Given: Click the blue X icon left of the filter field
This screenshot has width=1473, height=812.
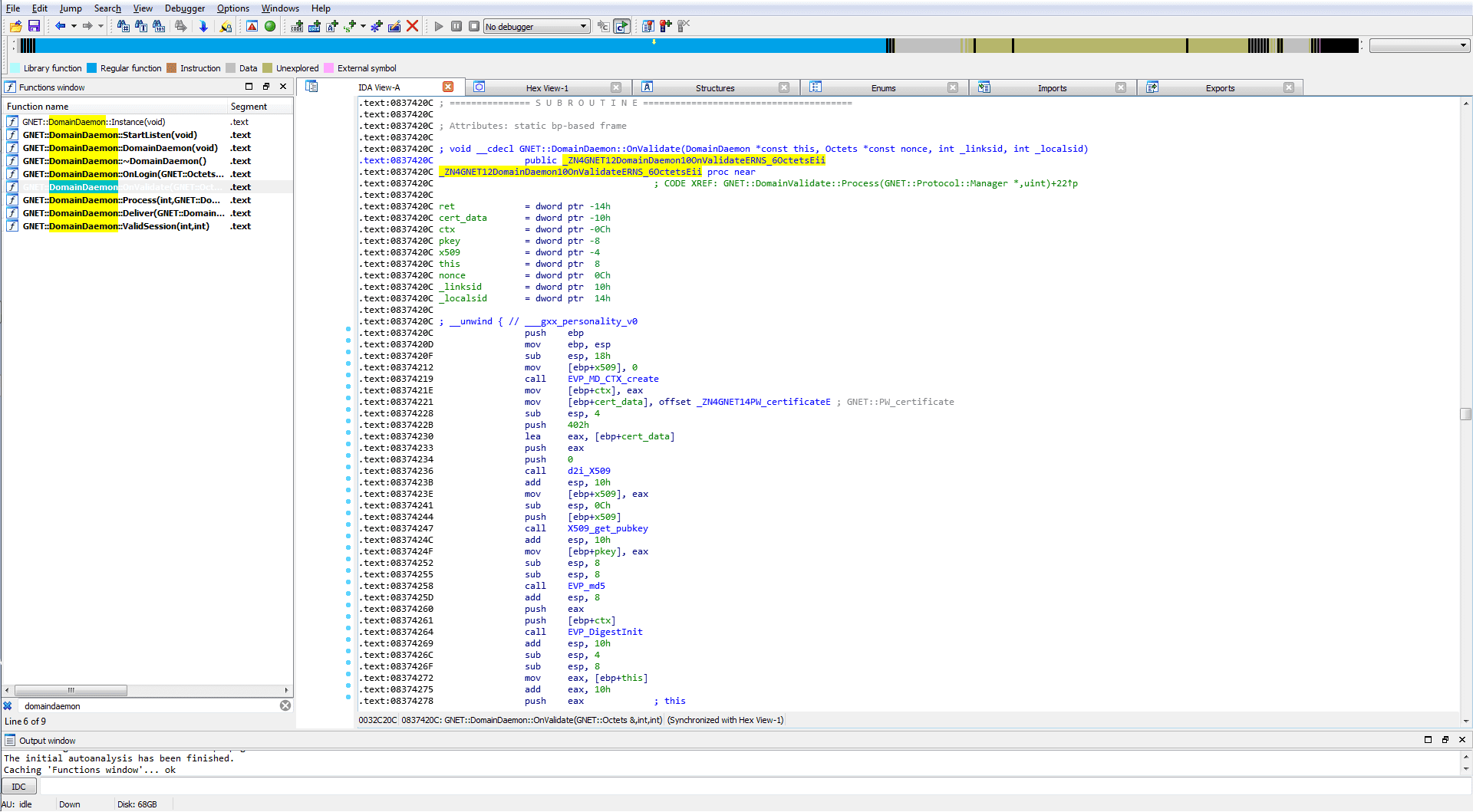Looking at the screenshot, I should tap(8, 706).
